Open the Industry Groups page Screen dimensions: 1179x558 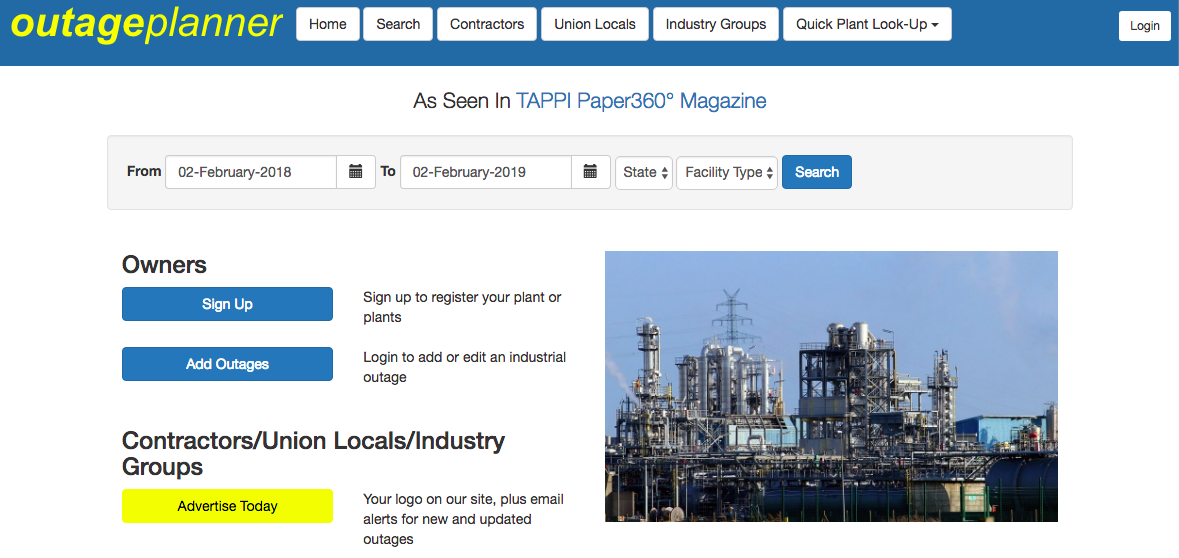click(716, 24)
